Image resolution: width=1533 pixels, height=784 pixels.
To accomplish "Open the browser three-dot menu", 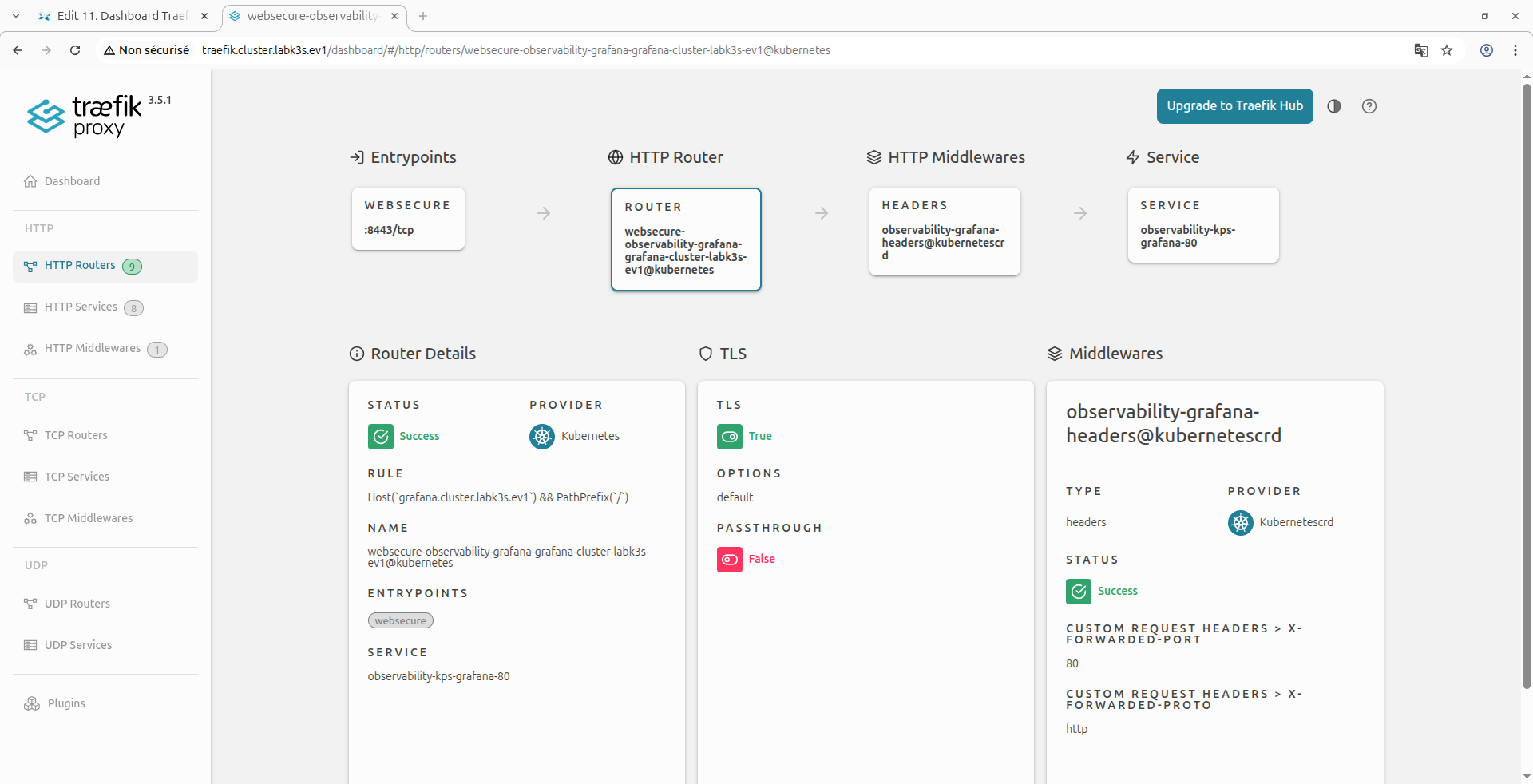I will pos(1515,50).
